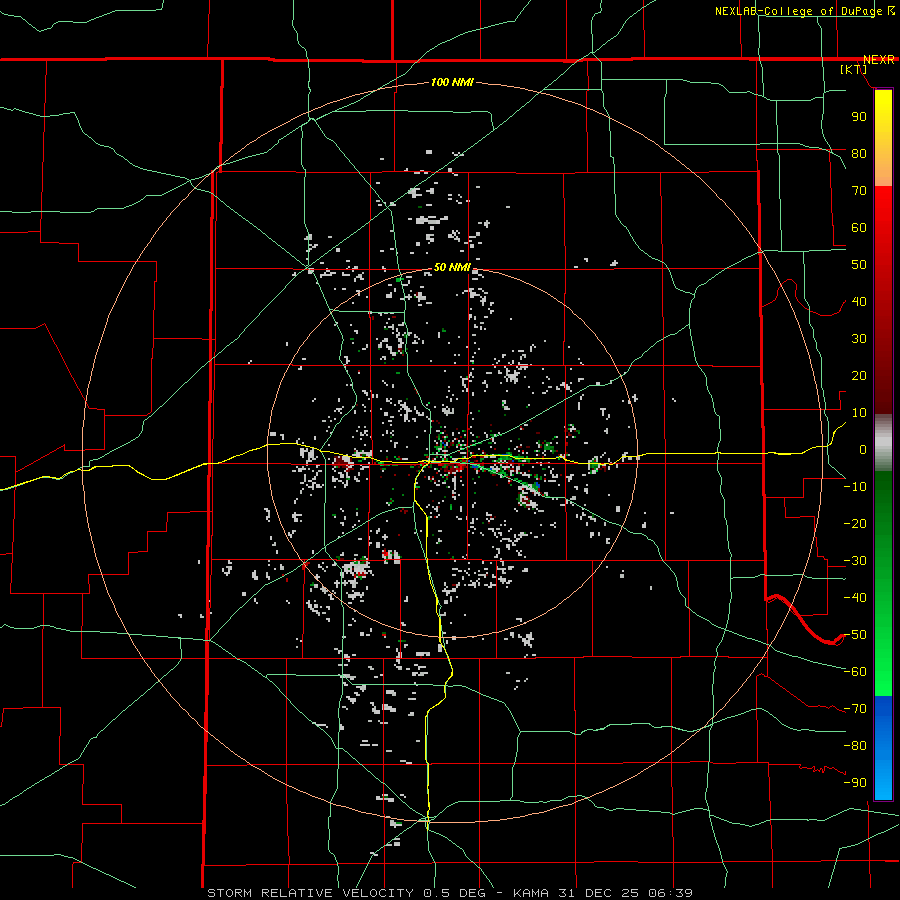Click the -50 scale label

[855, 635]
